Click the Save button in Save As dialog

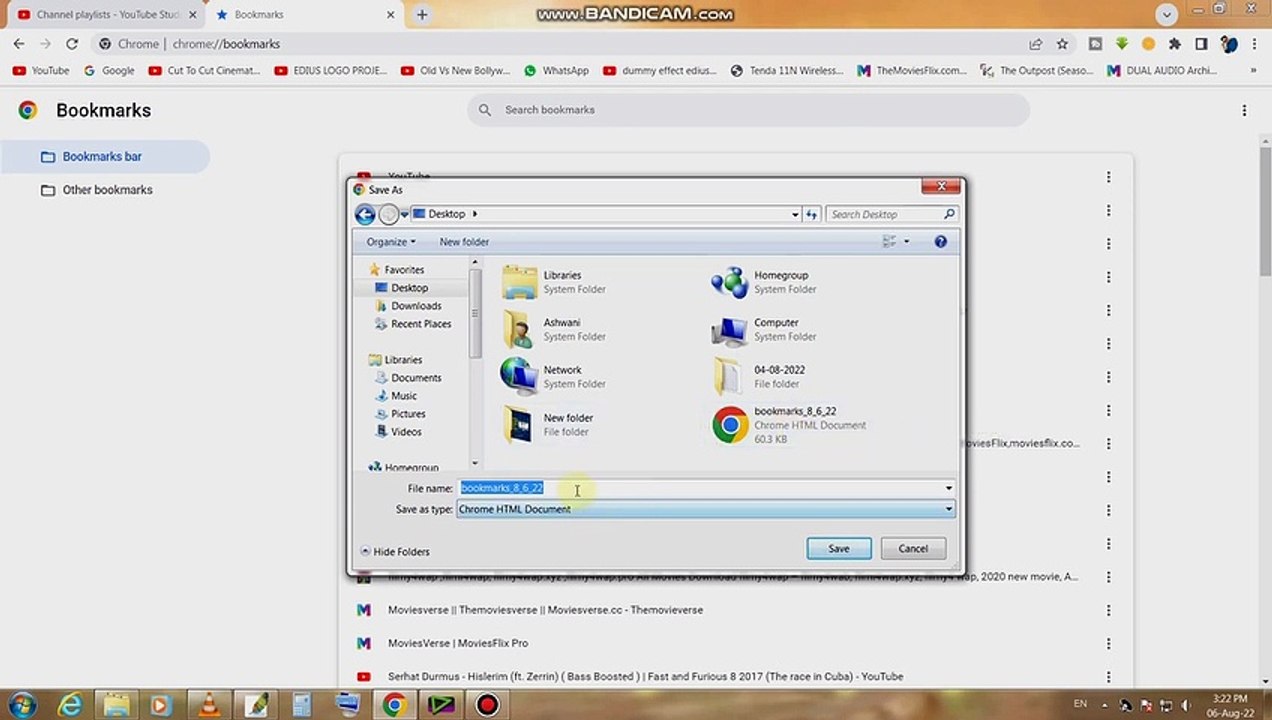point(838,548)
